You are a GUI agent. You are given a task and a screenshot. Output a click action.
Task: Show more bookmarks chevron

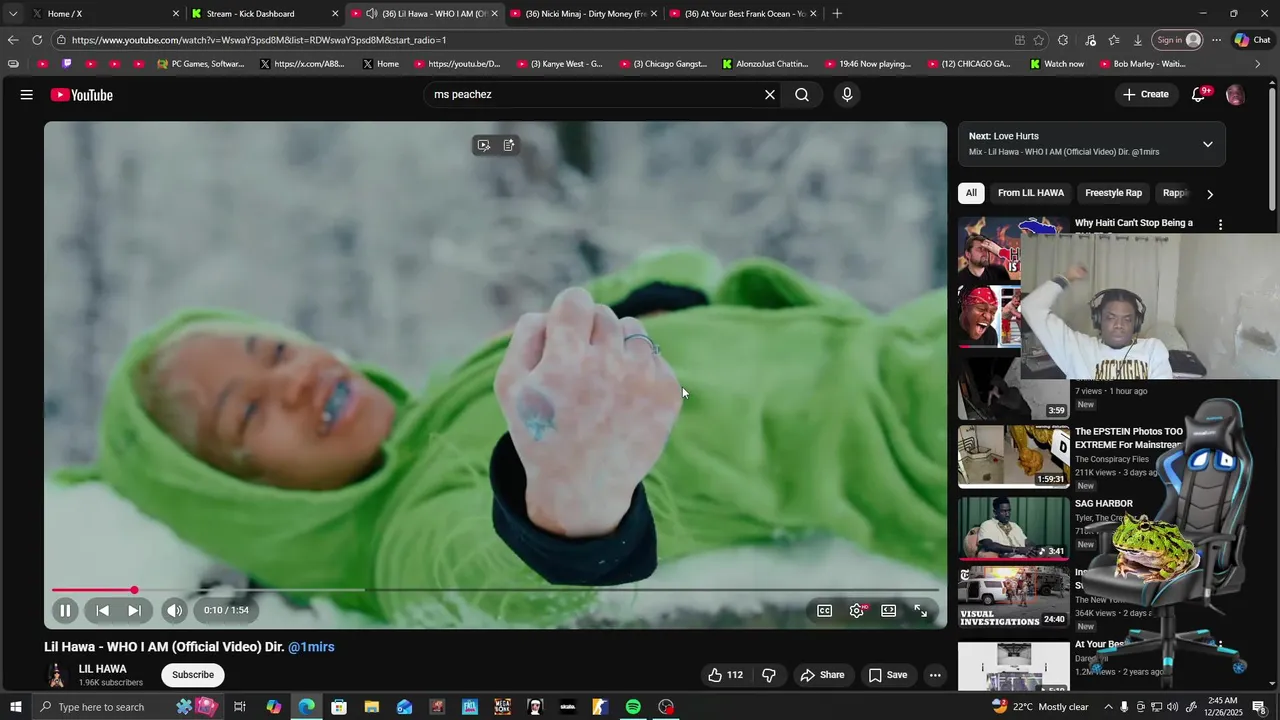coord(1257,64)
